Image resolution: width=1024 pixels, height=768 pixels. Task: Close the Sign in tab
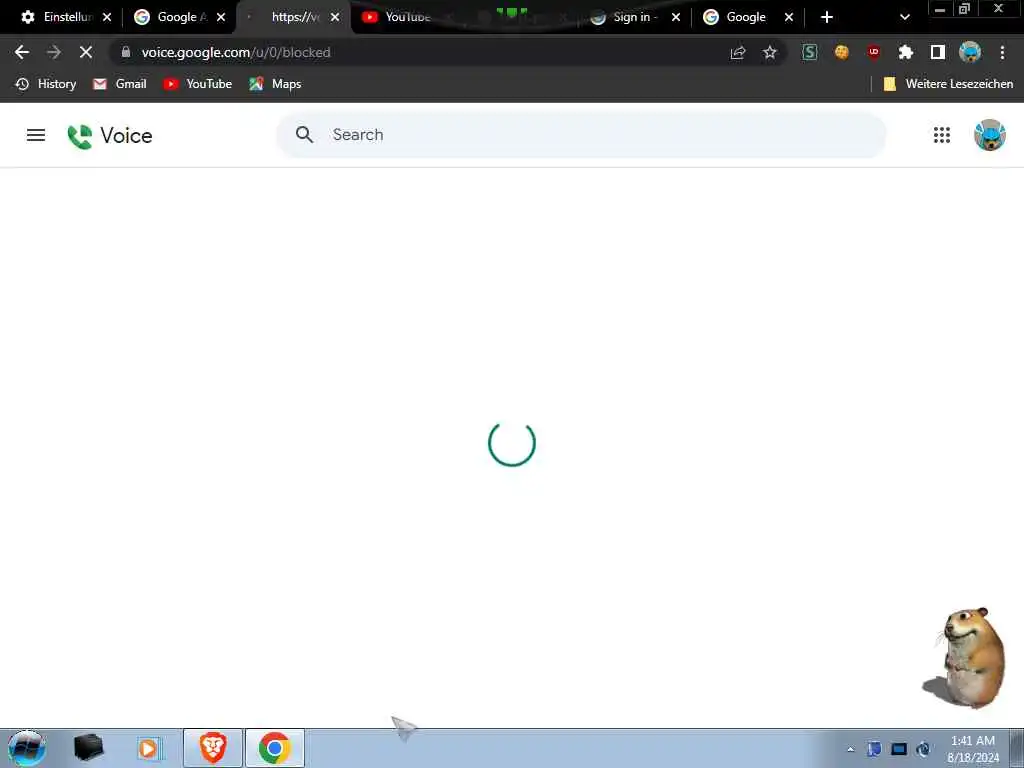(x=676, y=17)
